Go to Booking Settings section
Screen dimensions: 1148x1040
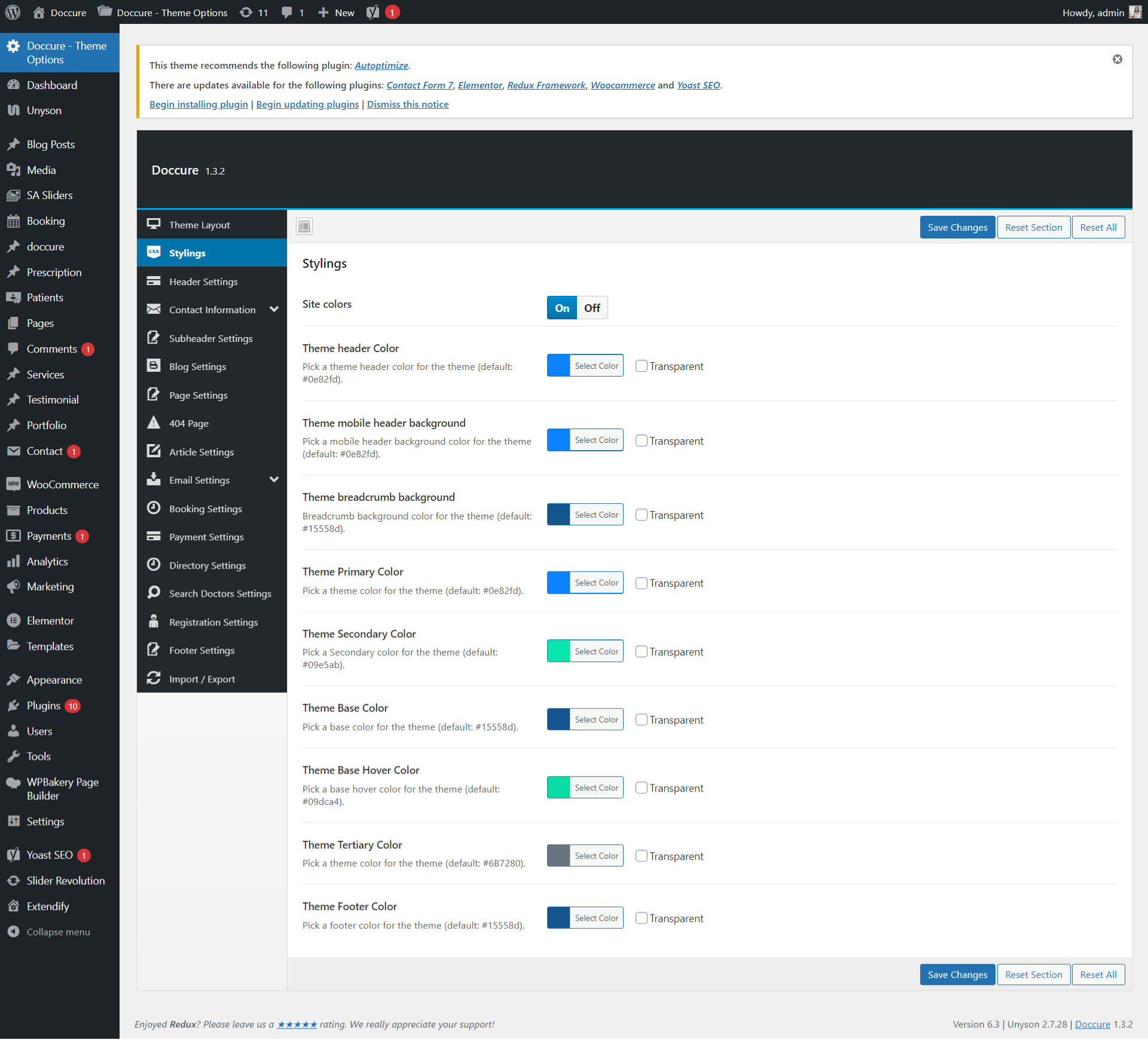point(205,509)
